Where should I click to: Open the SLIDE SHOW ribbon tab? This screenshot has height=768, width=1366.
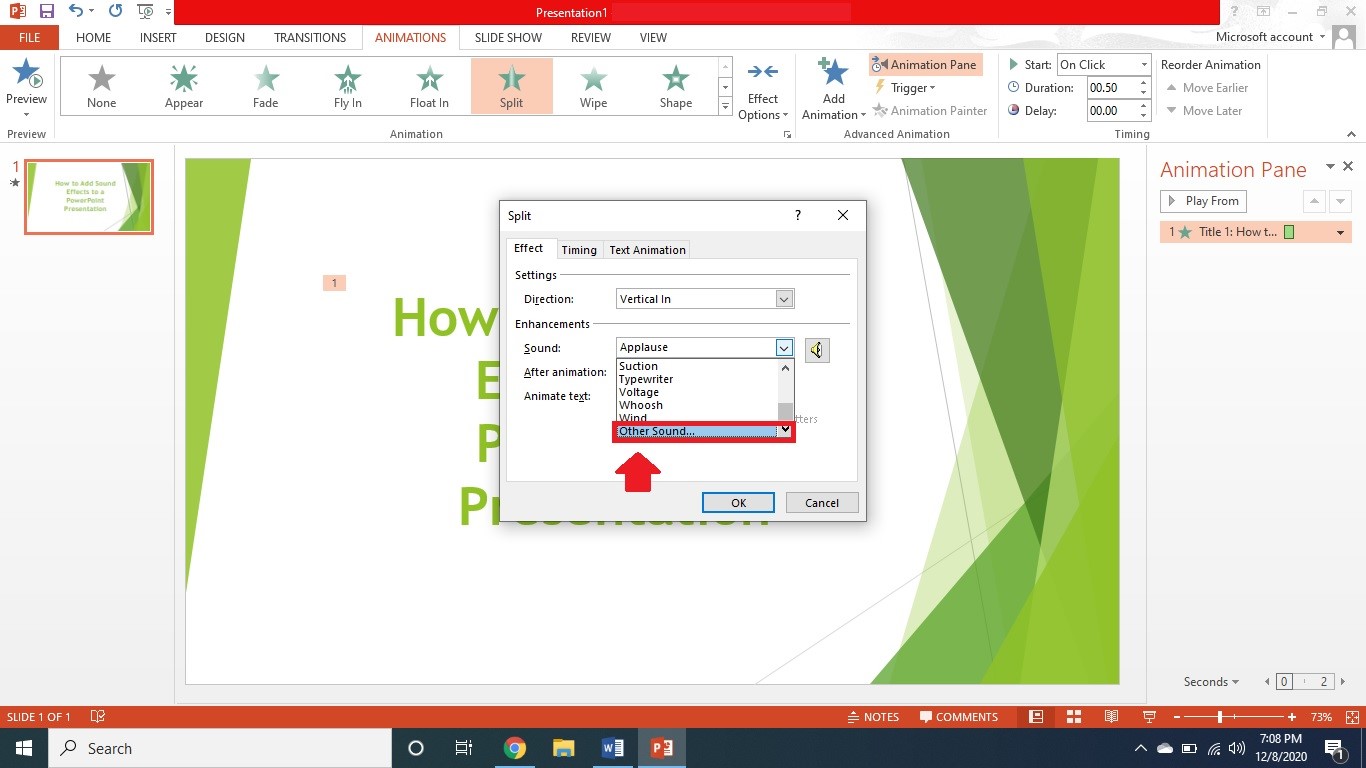tap(507, 38)
